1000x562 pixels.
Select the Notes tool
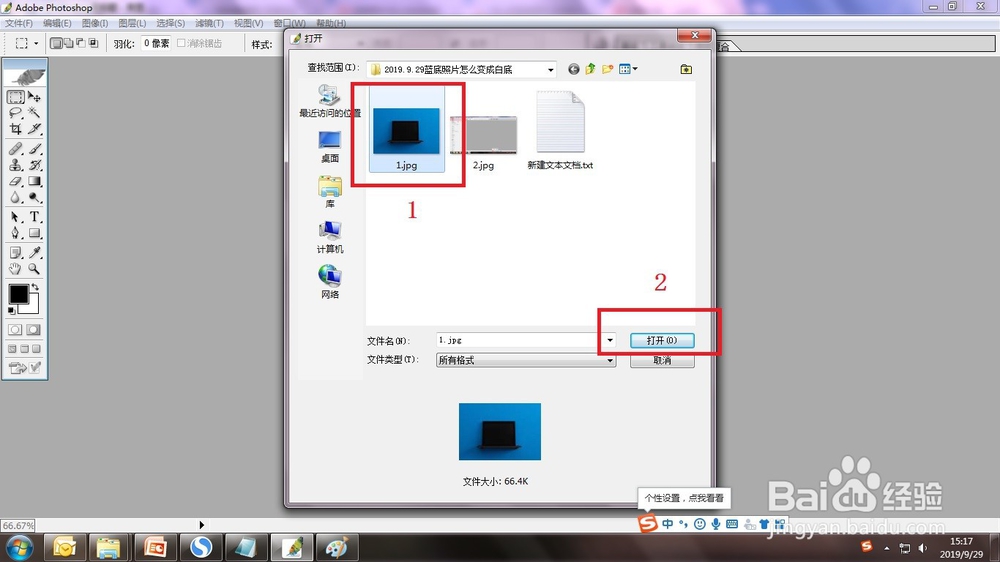pyautogui.click(x=16, y=253)
